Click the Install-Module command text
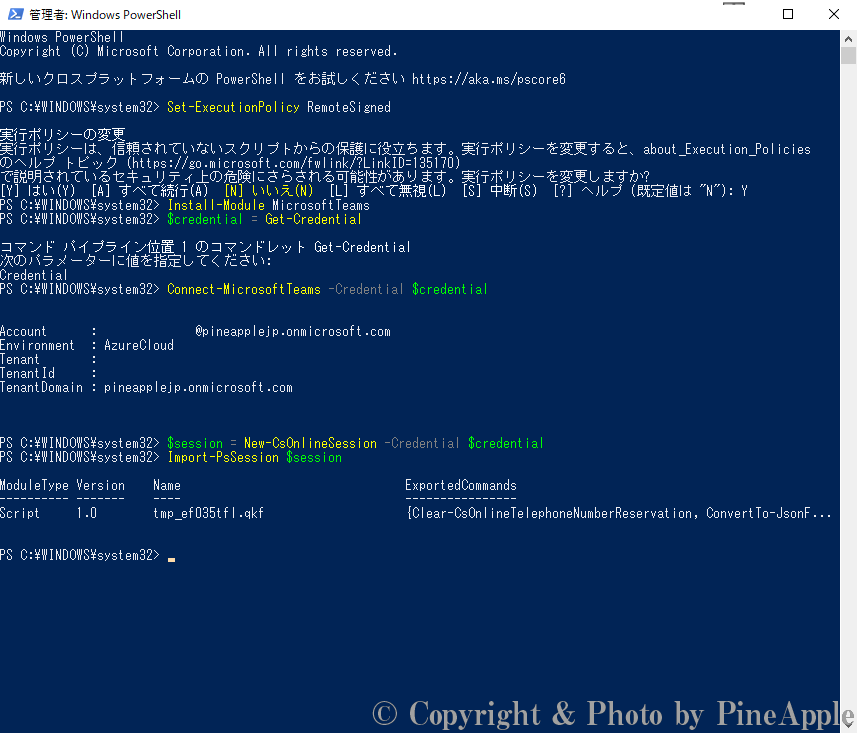Viewport: 857px width, 733px height. coord(216,205)
